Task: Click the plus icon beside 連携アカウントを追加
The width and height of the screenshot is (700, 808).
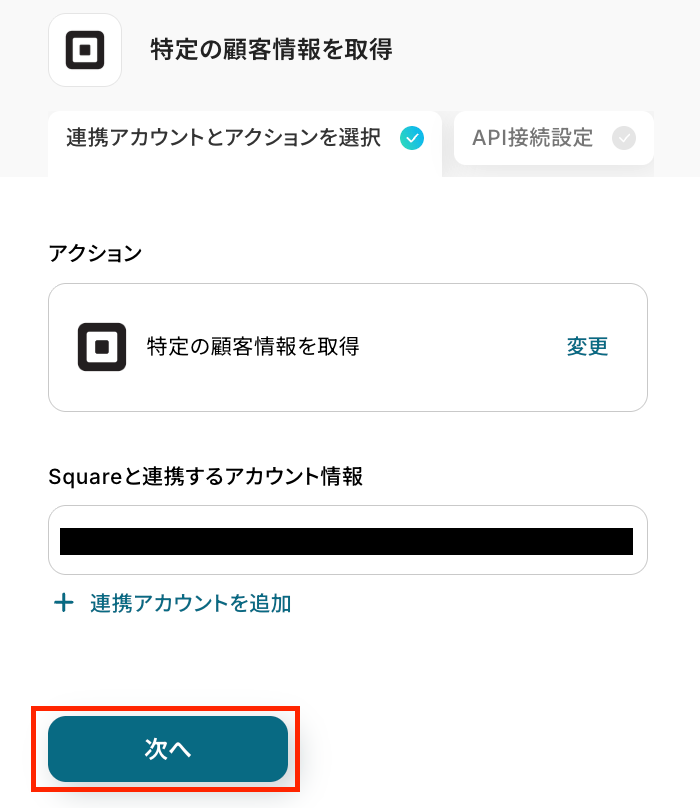Action: click(x=64, y=603)
